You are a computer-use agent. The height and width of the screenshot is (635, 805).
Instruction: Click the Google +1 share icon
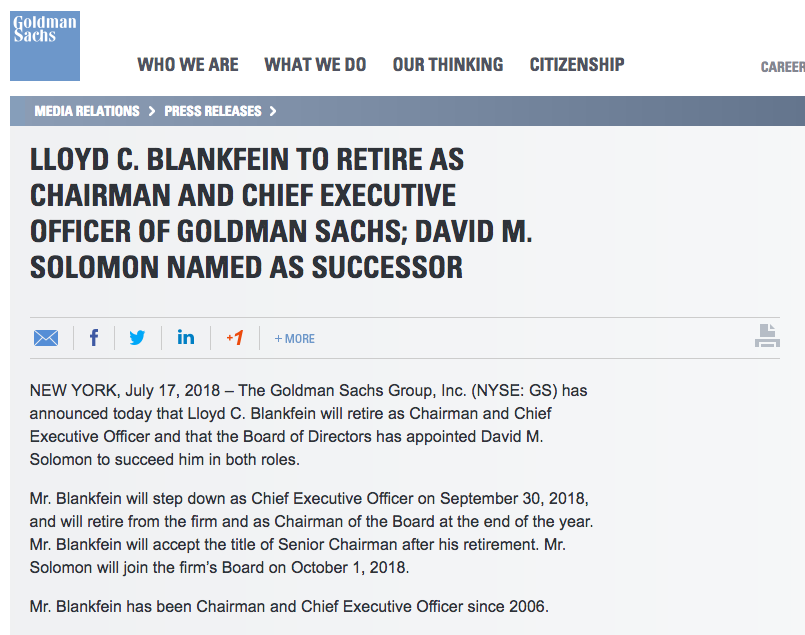tap(234, 338)
